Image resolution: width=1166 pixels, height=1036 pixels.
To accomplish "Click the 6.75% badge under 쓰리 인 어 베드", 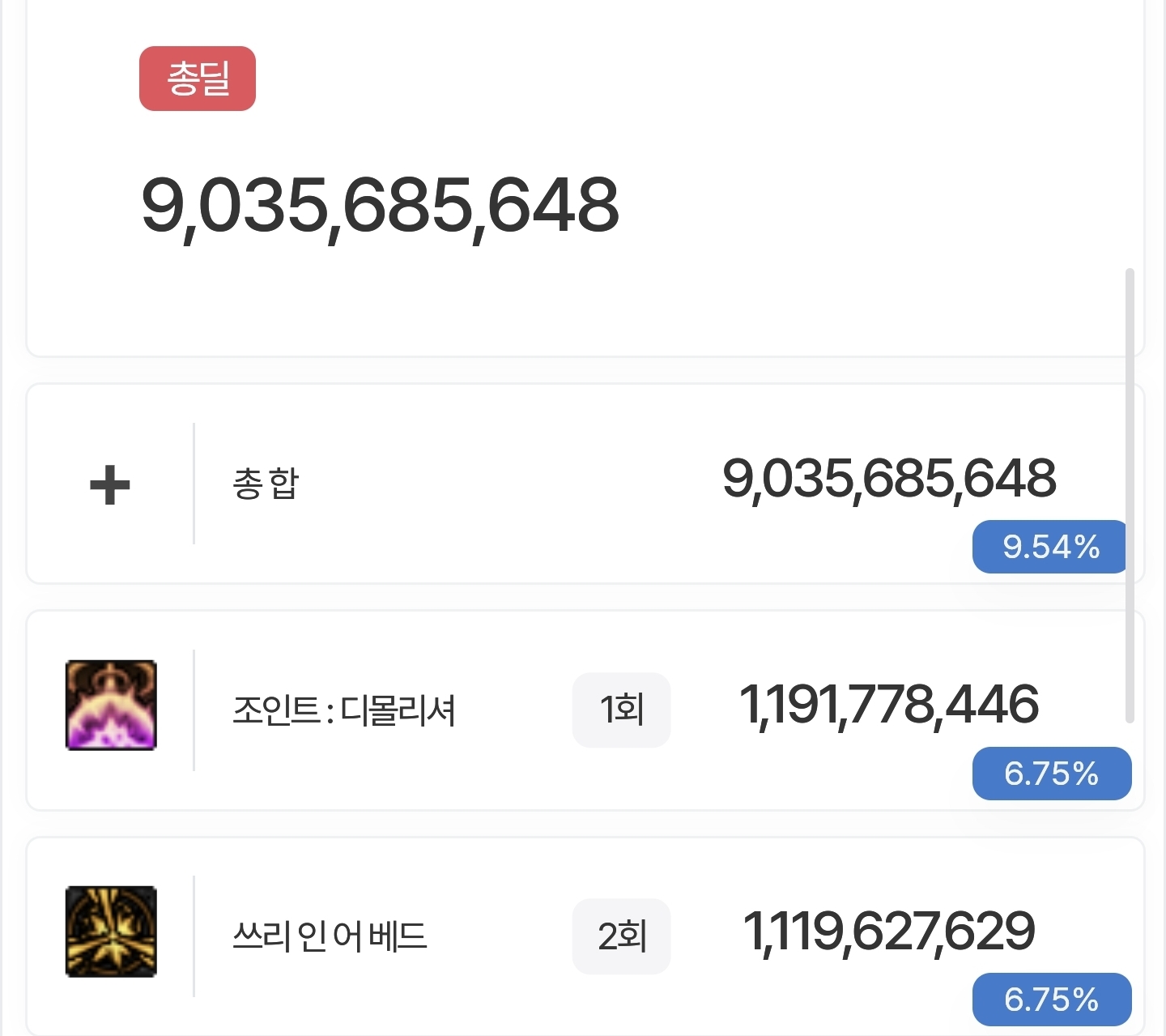I will pos(1052,1000).
